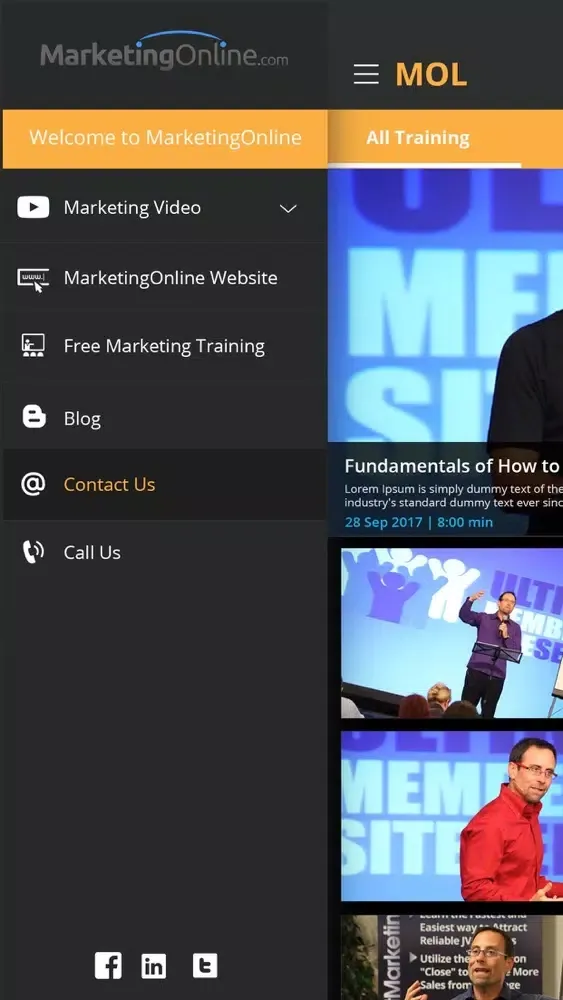Viewport: 563px width, 1000px height.
Task: Click the Welcome to MarketingOnline banner
Action: [x=165, y=138]
